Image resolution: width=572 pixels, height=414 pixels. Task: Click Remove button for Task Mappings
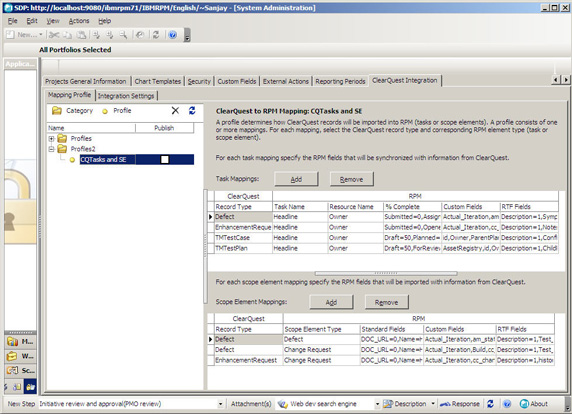[352, 179]
